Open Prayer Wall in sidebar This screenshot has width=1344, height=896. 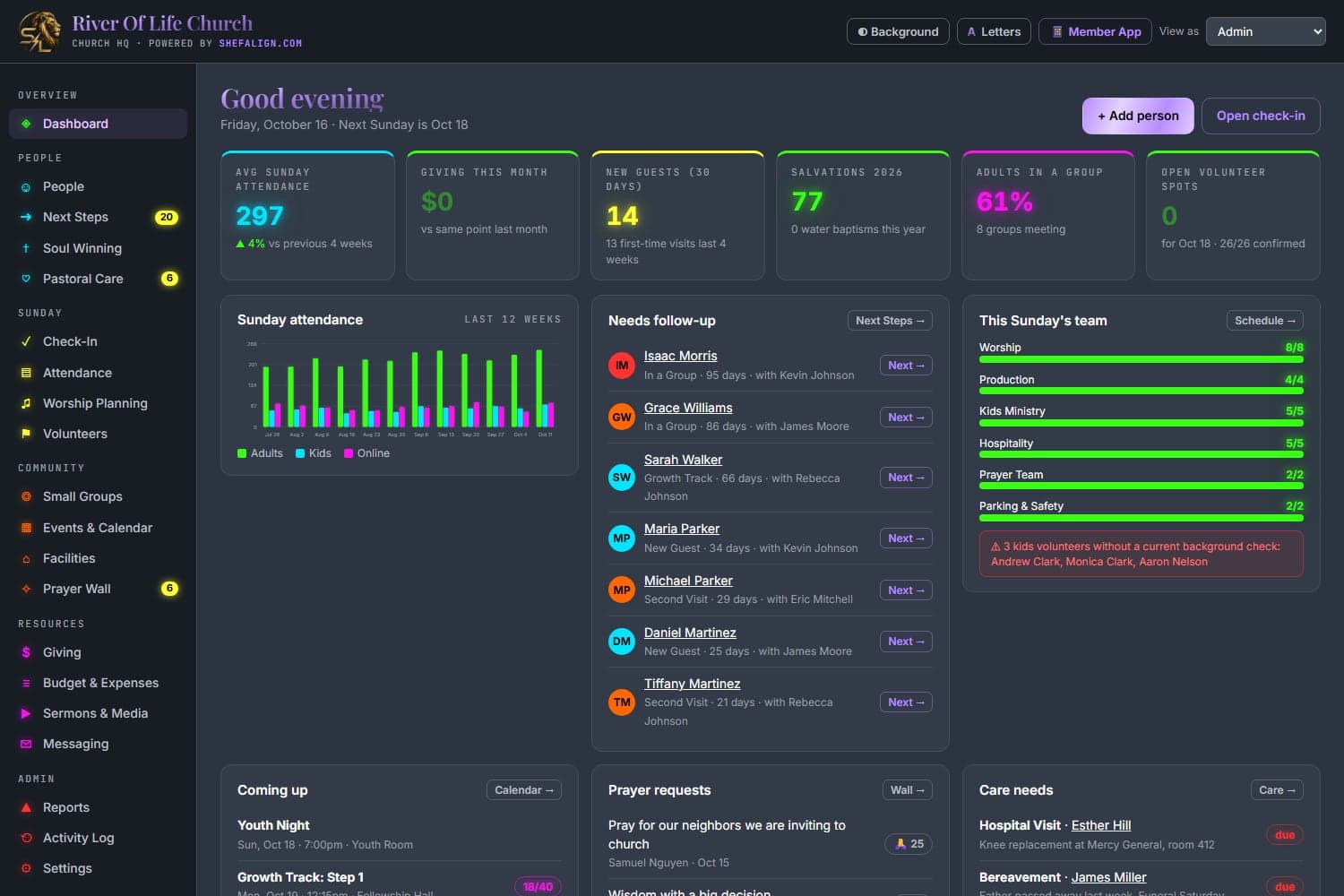98,589
